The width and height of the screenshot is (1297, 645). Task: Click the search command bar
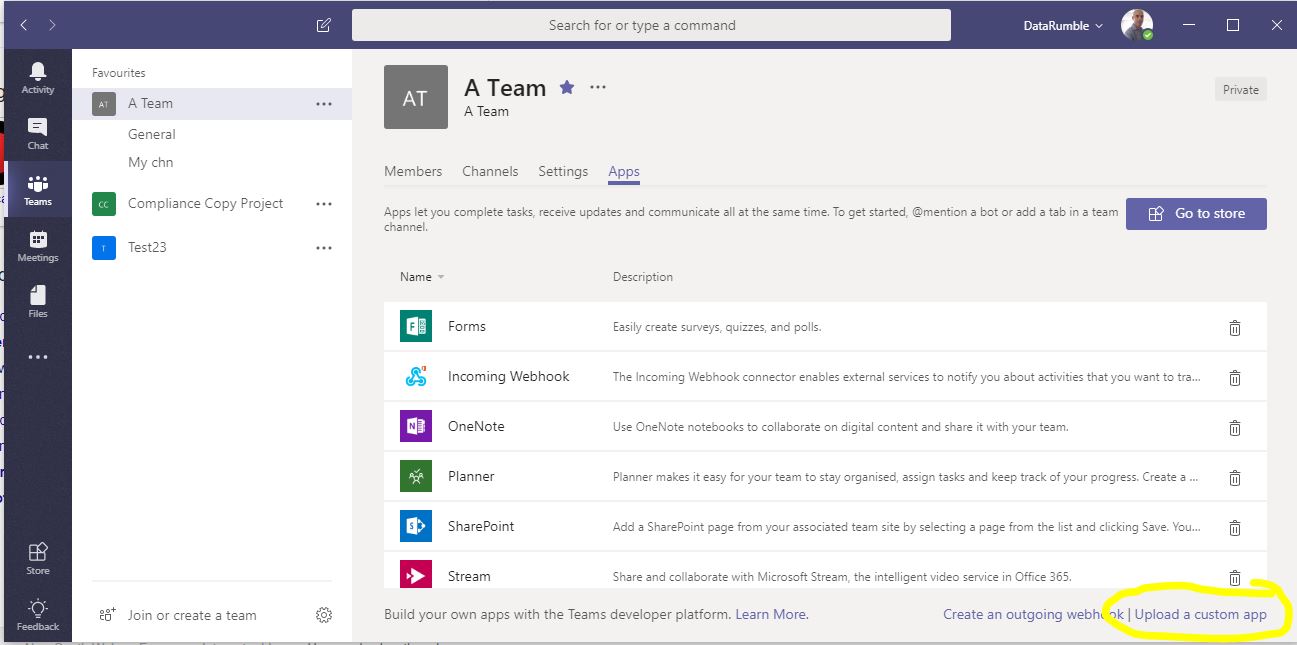coord(649,25)
